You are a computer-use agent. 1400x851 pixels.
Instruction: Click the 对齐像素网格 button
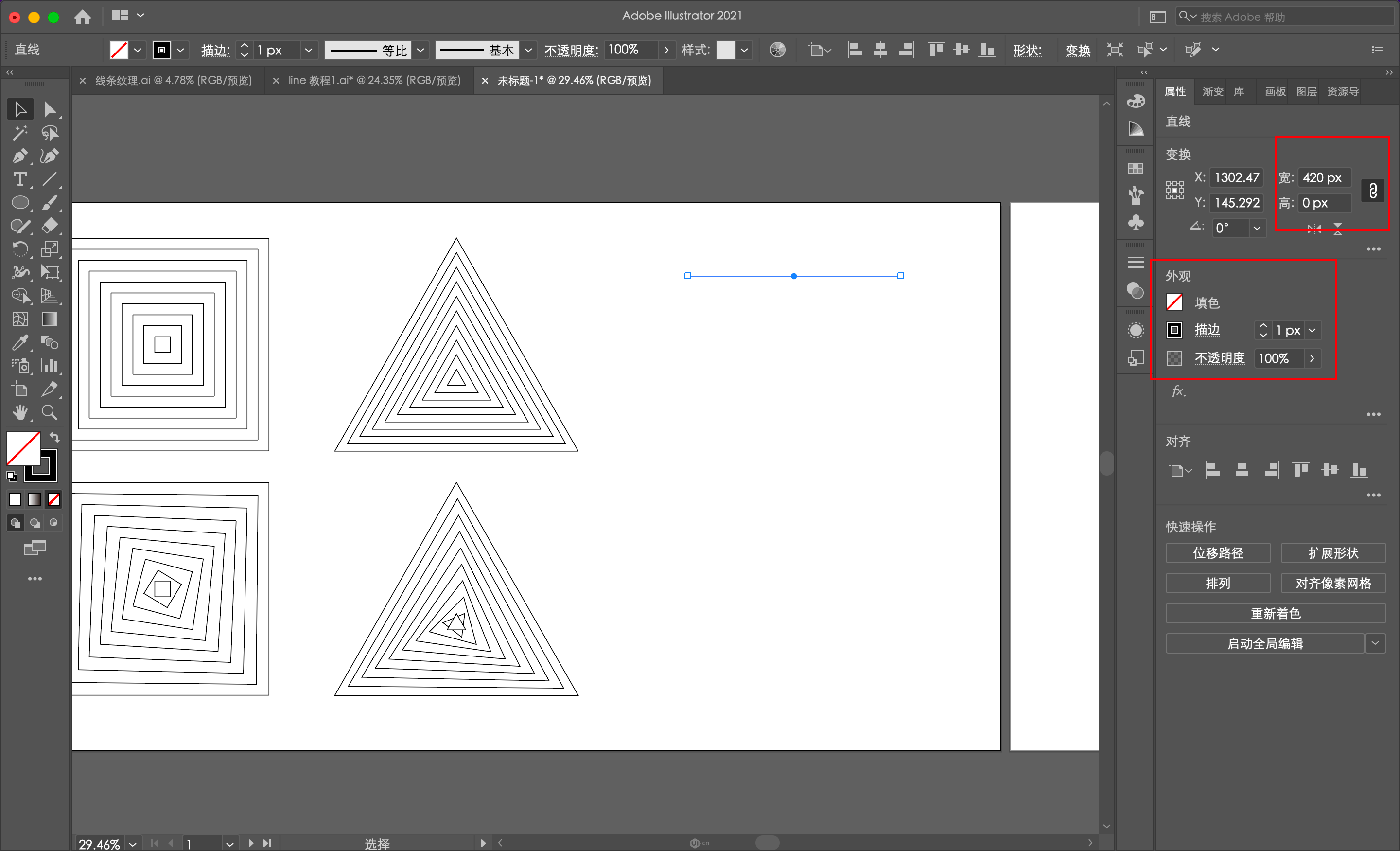[1332, 583]
